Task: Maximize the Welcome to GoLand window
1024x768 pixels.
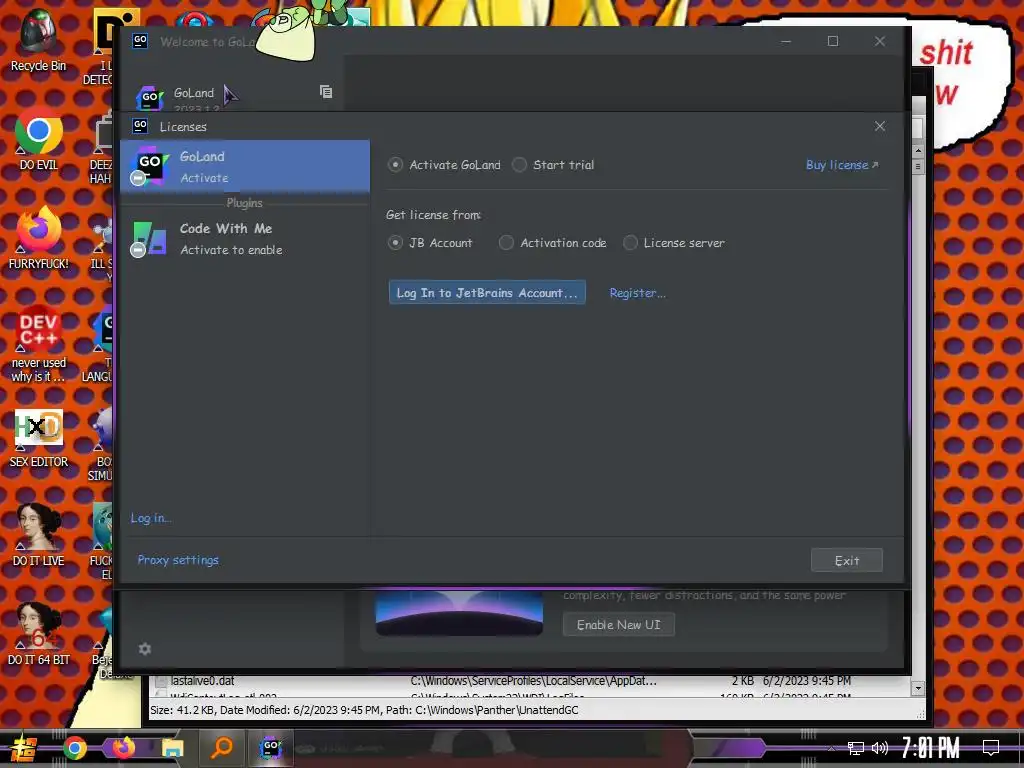Action: 833,41
